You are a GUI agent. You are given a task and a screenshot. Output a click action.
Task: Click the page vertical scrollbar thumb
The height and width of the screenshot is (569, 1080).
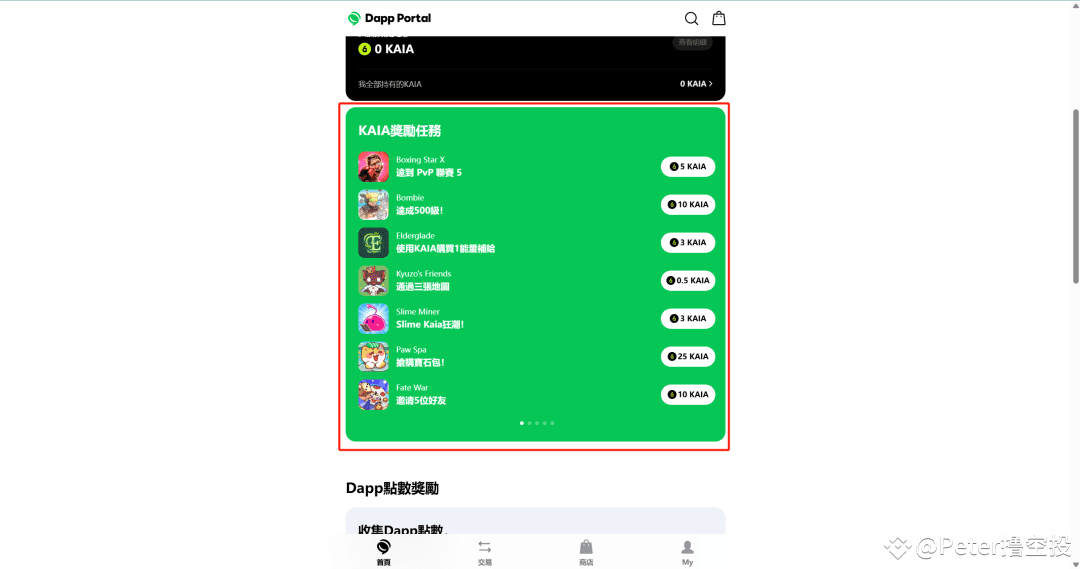pos(1075,196)
